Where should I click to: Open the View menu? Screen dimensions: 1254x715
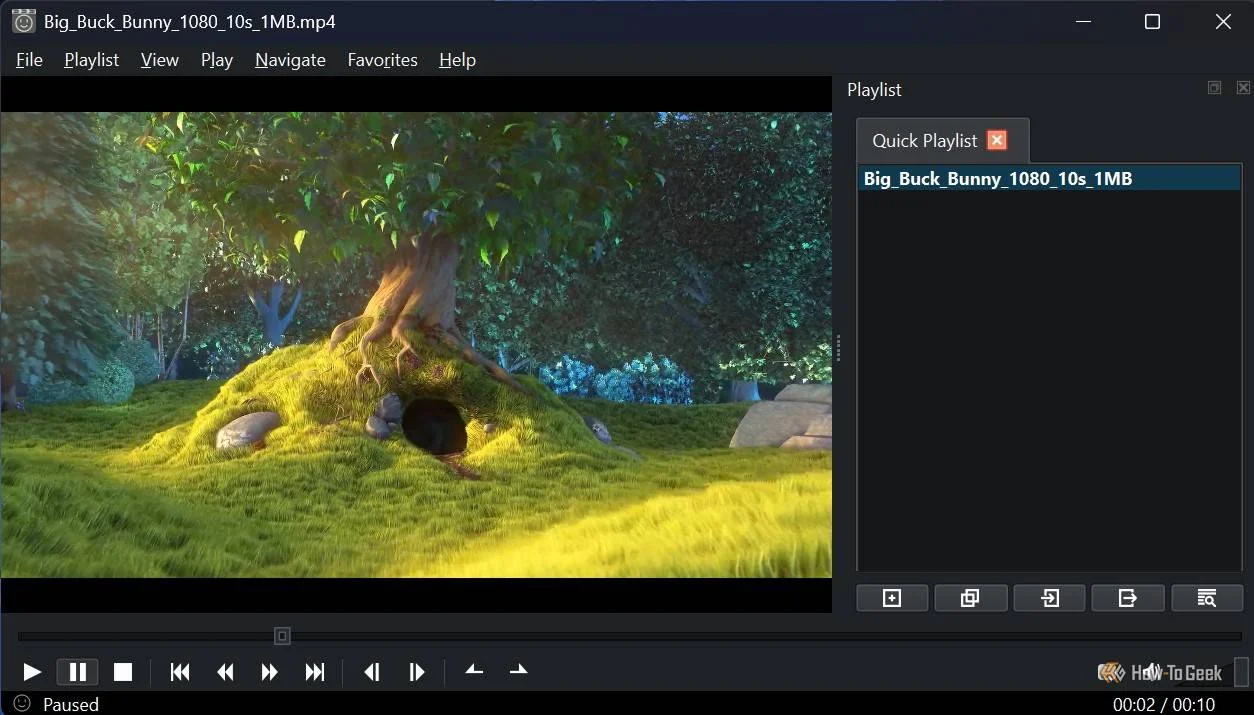pos(160,60)
